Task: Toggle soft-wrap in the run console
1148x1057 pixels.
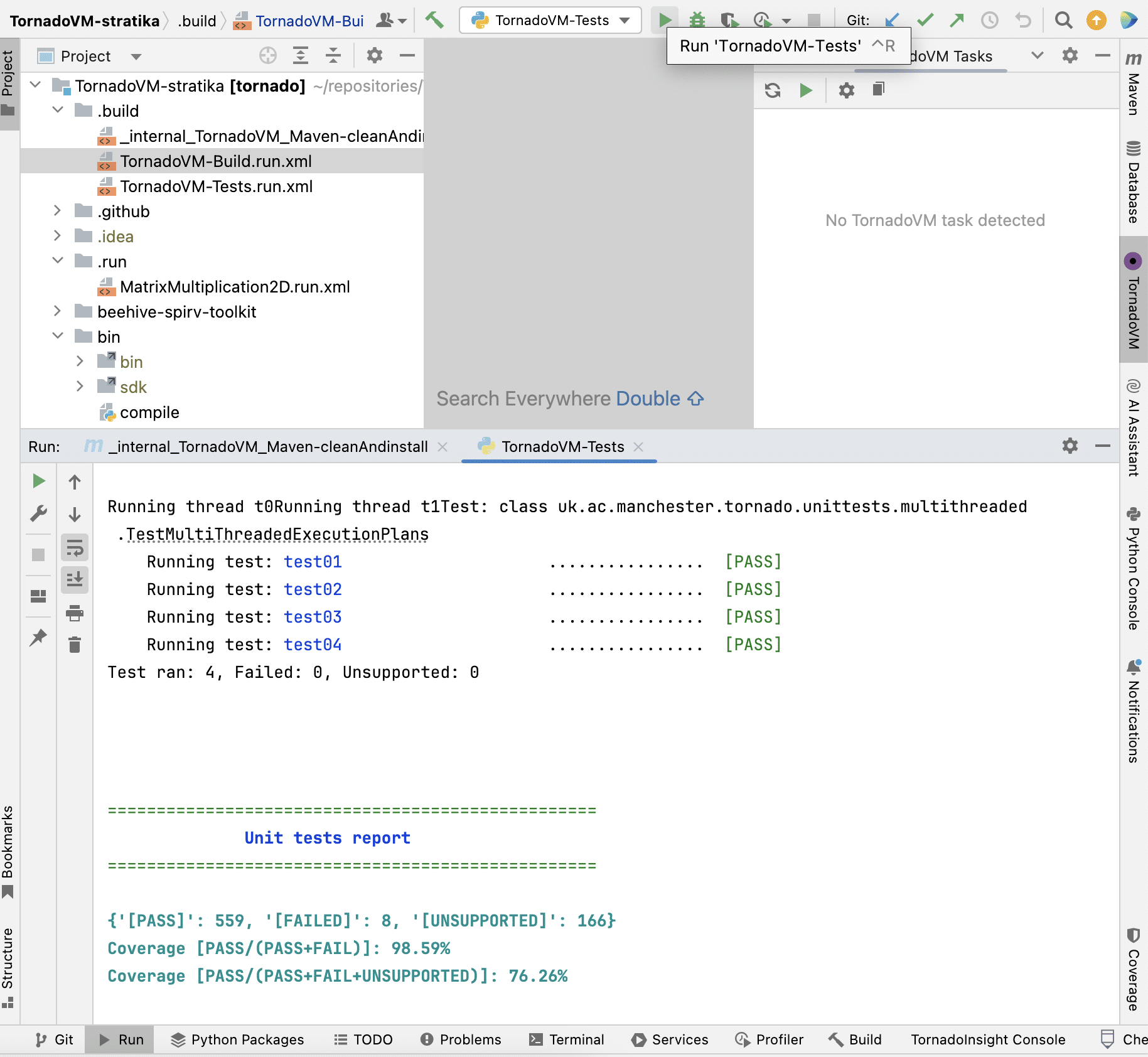Action: point(75,547)
